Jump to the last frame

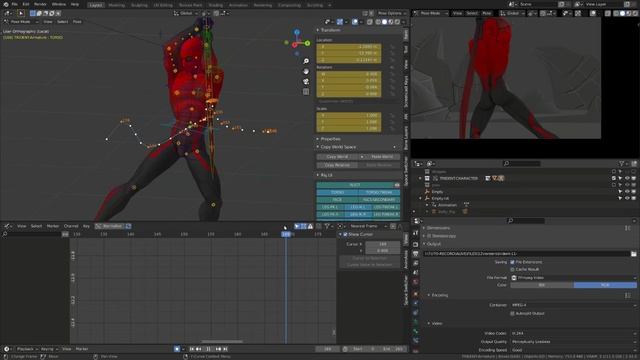click(225, 349)
